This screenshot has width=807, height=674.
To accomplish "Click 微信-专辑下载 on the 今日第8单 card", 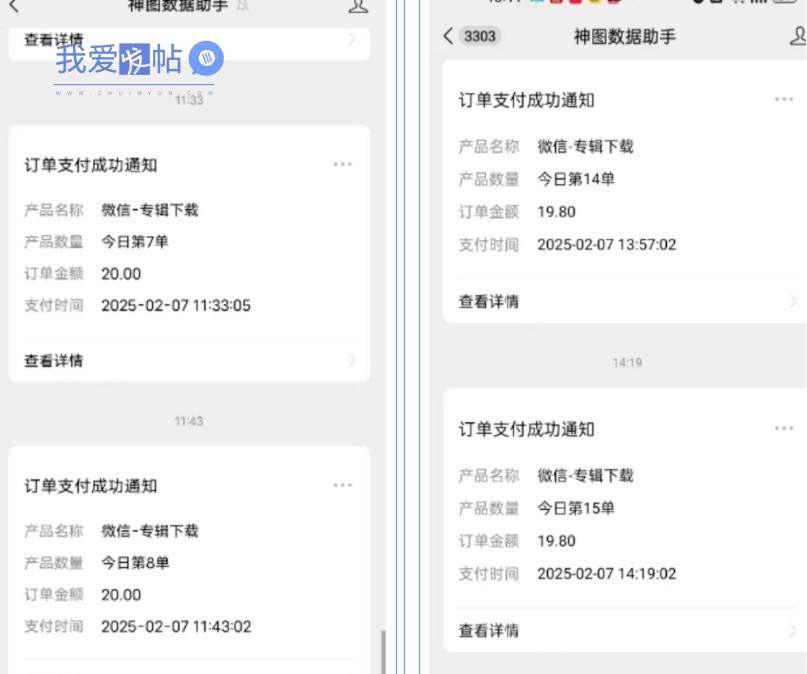I will click(x=150, y=531).
